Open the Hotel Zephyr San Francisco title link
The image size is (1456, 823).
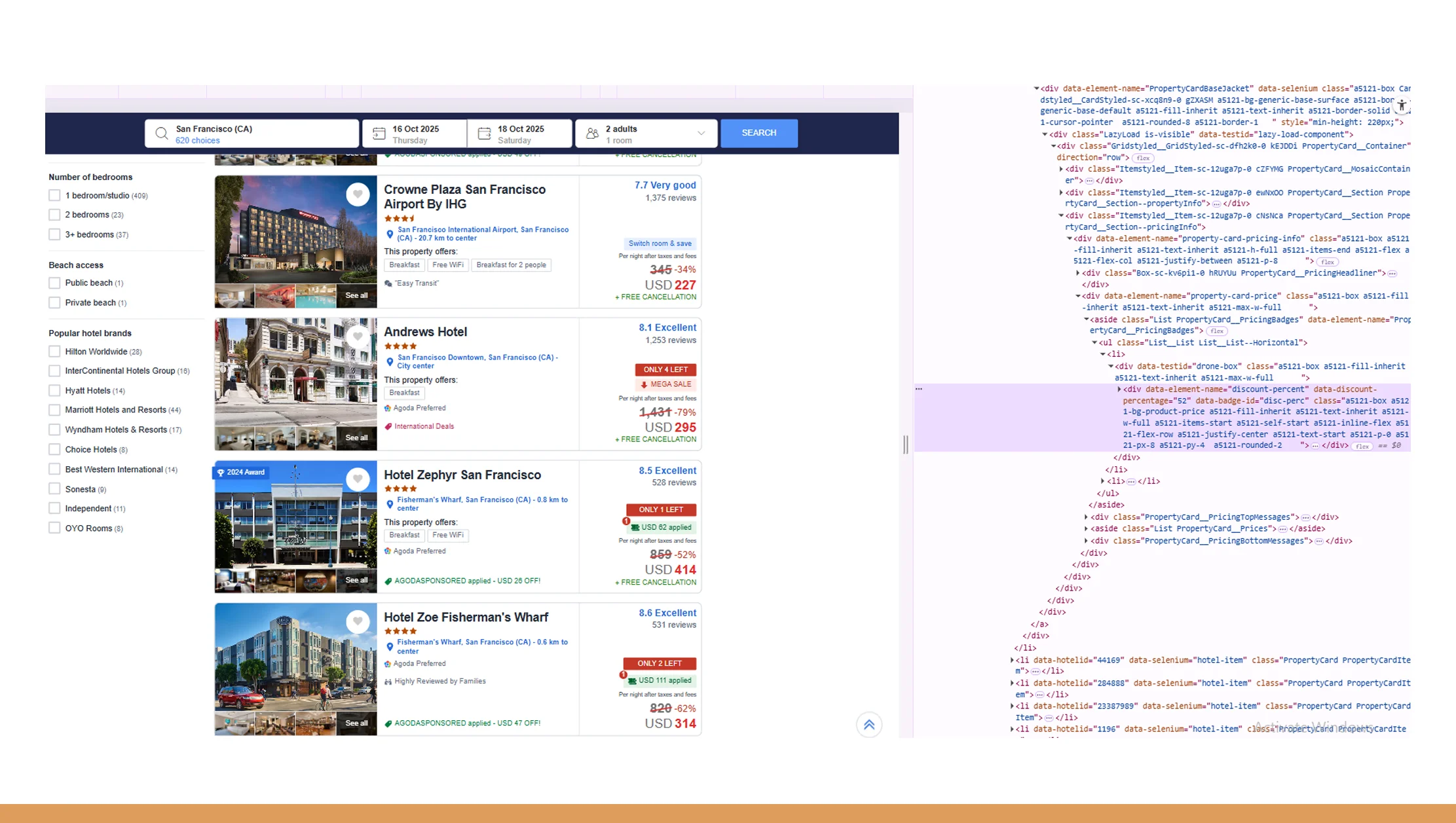coord(462,475)
